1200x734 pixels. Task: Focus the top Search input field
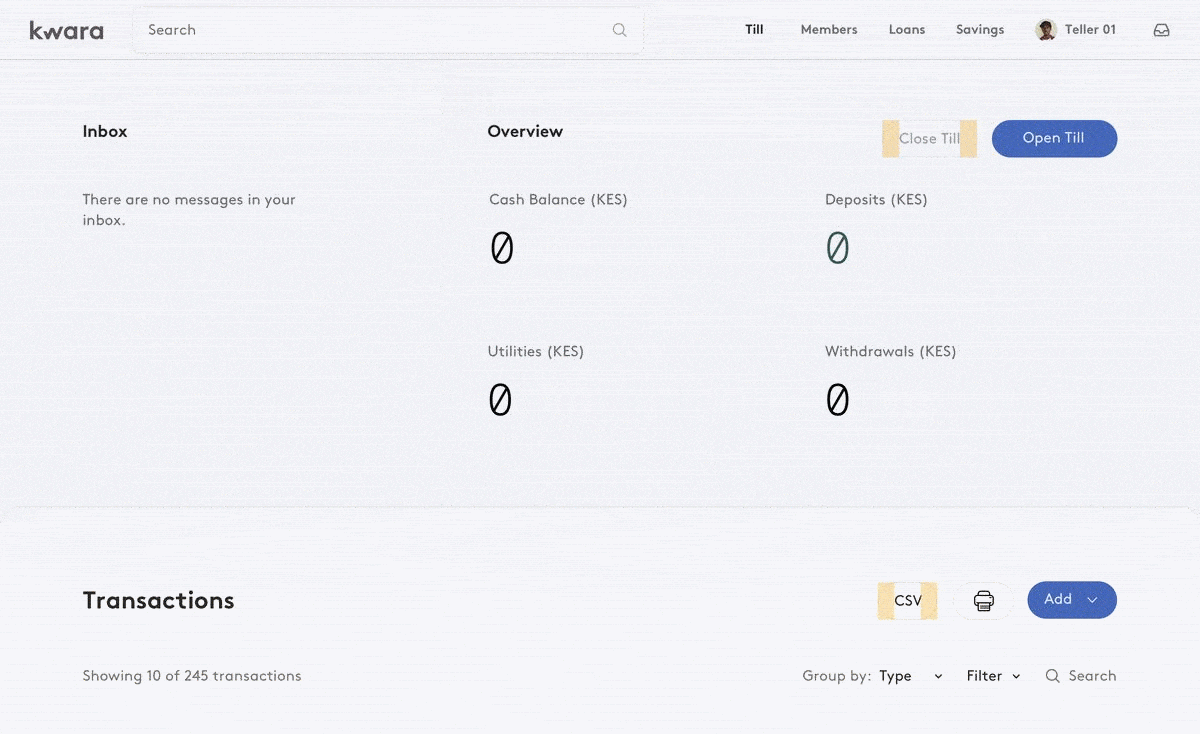[x=370, y=30]
